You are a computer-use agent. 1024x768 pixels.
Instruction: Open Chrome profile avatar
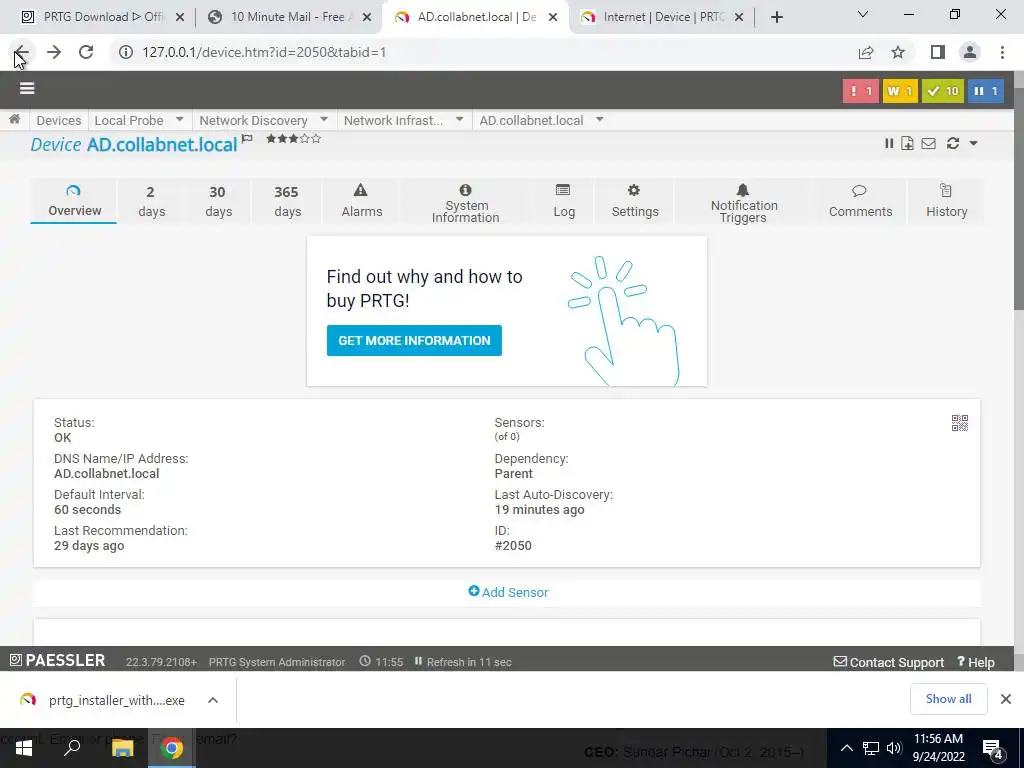coord(970,52)
